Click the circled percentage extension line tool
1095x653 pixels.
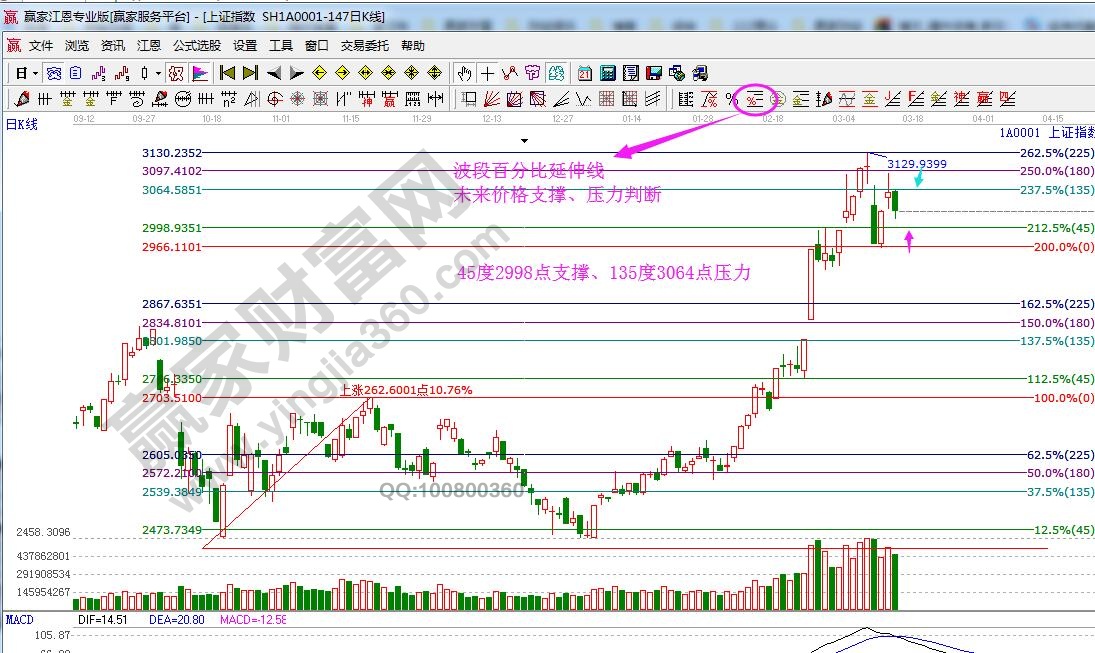754,98
